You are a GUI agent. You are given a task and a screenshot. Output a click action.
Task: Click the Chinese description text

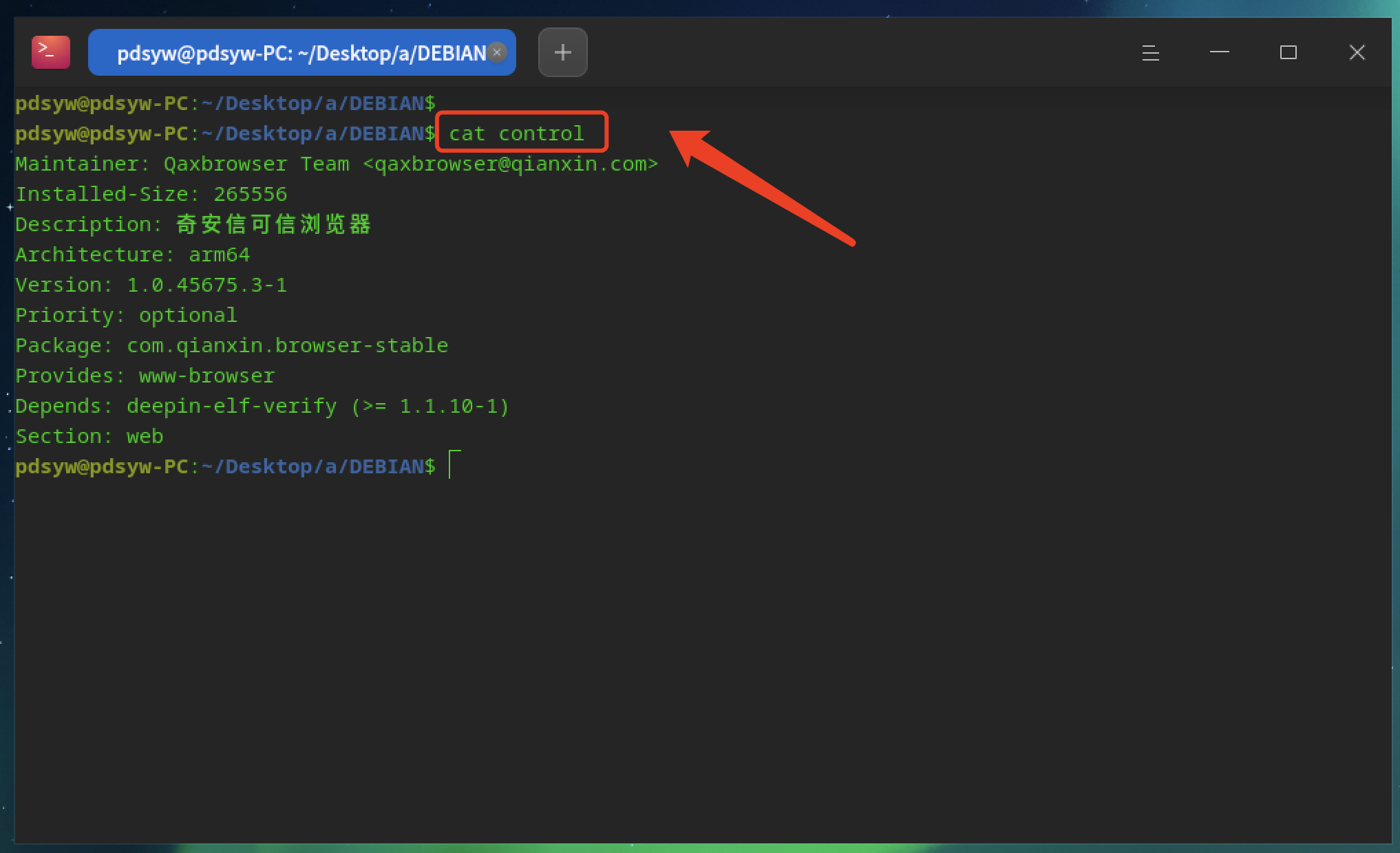[x=273, y=224]
